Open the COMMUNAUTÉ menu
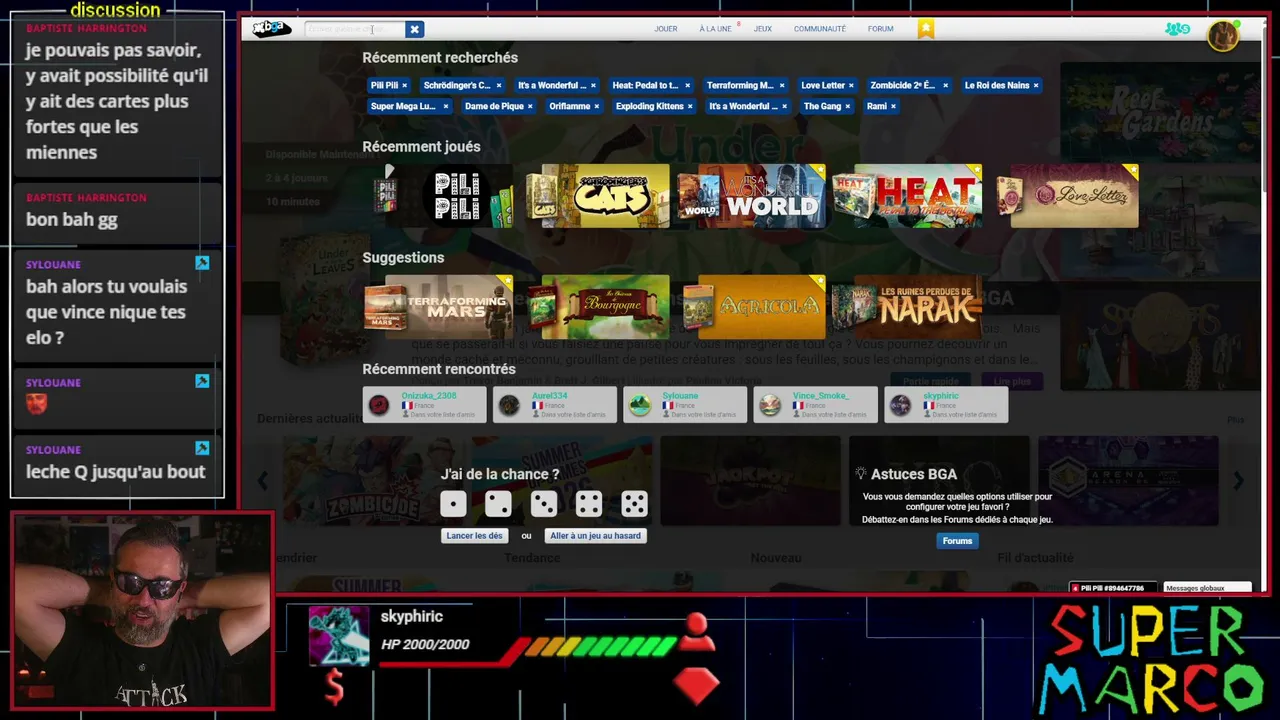 pyautogui.click(x=820, y=29)
